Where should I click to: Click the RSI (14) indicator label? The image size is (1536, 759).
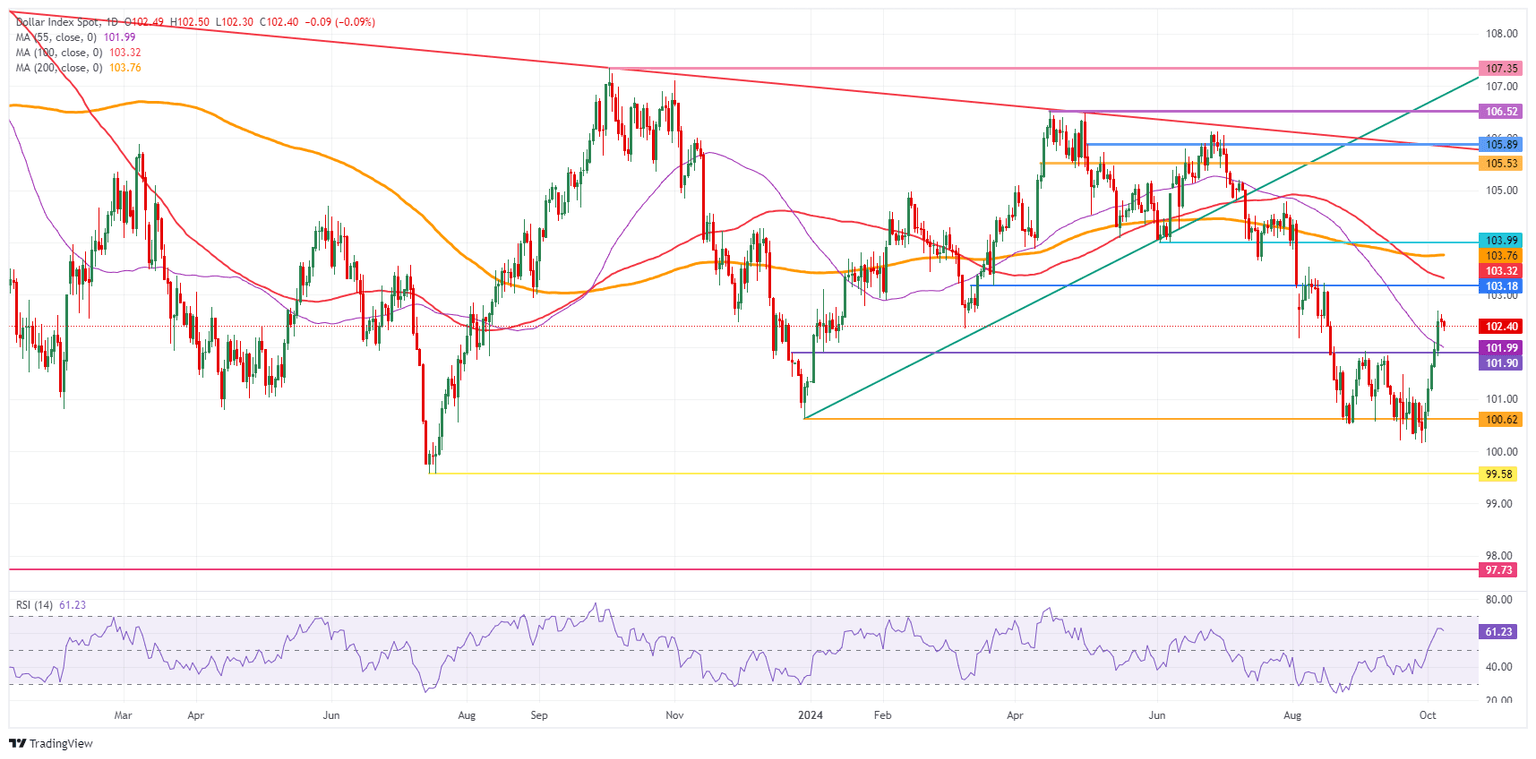click(x=32, y=604)
